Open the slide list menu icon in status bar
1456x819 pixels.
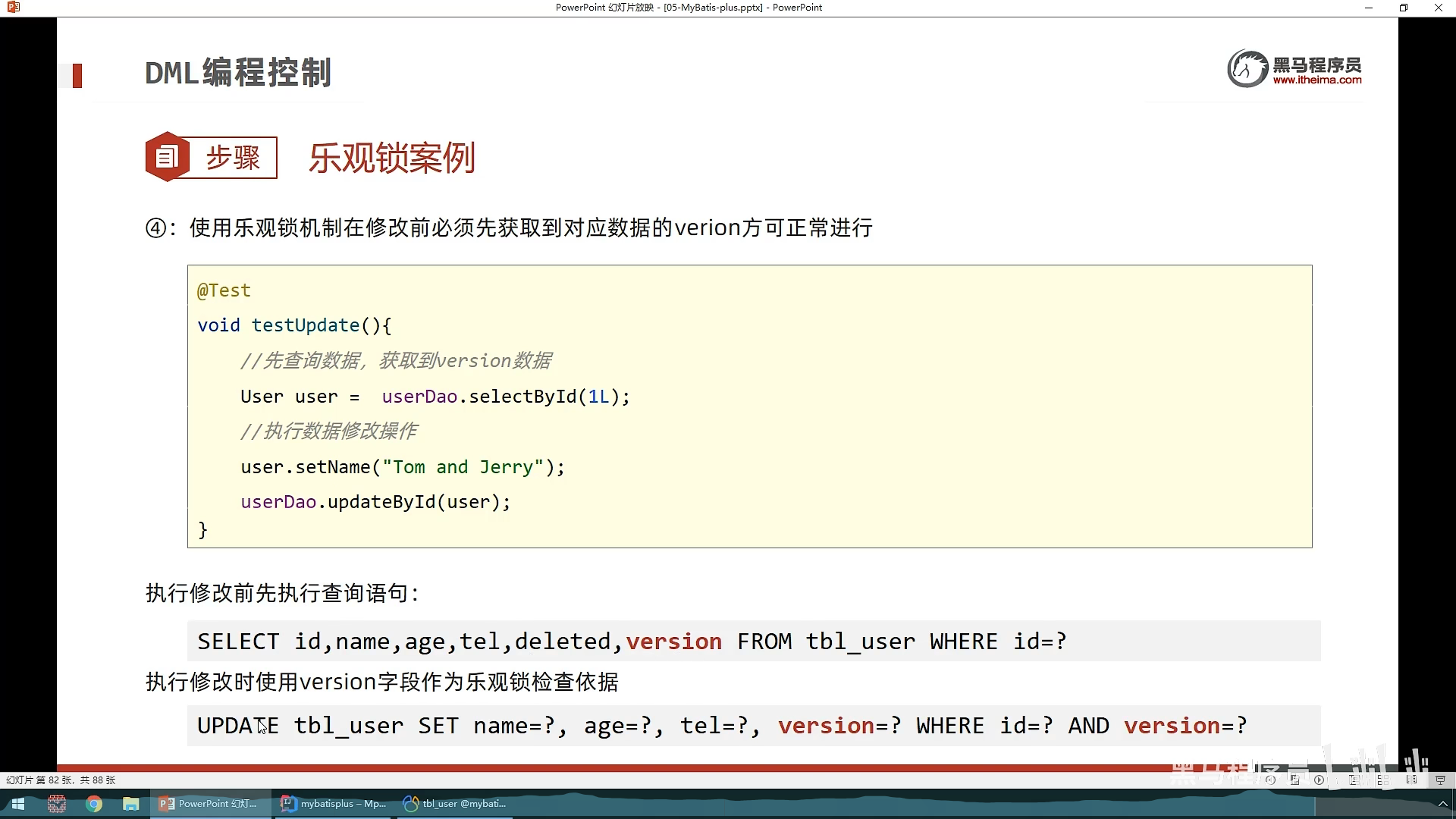click(1294, 780)
